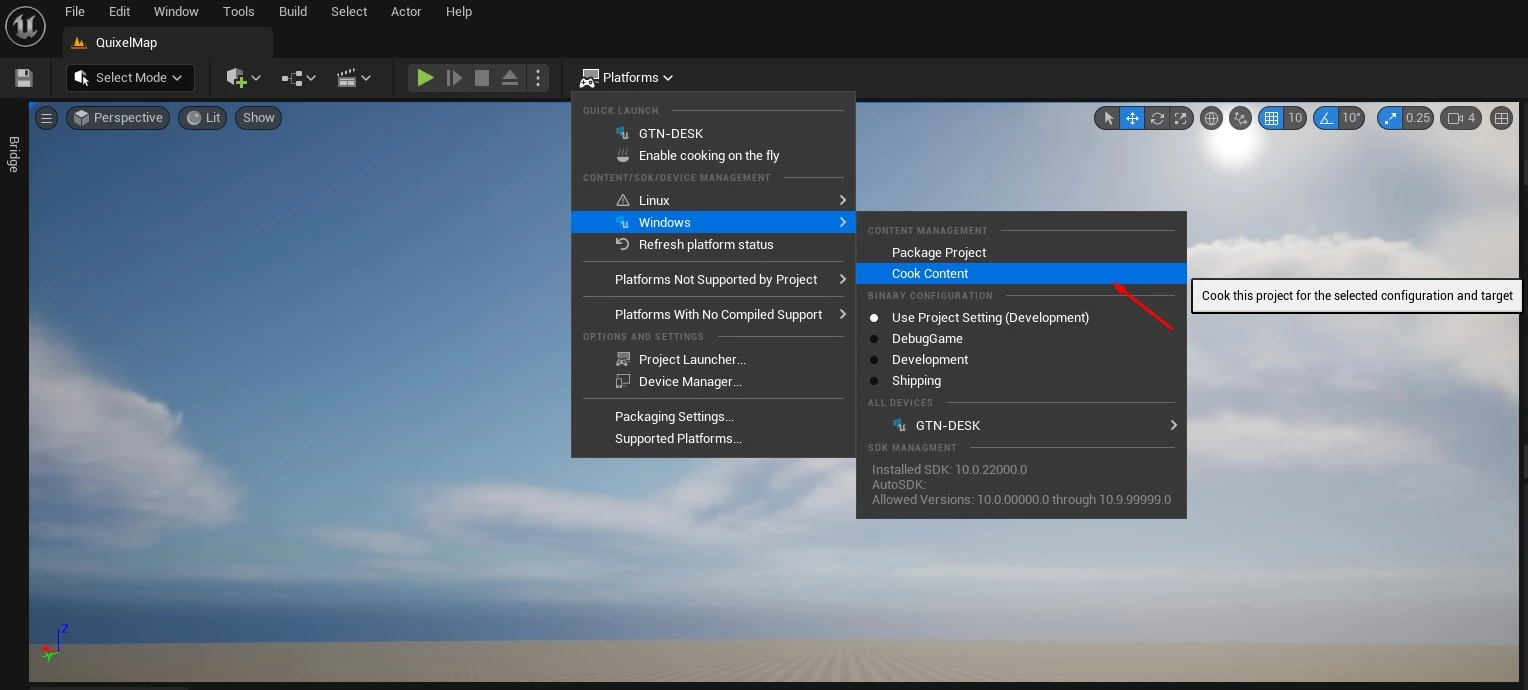
Task: Open the viewport layout grid icon
Action: pyautogui.click(x=1501, y=118)
